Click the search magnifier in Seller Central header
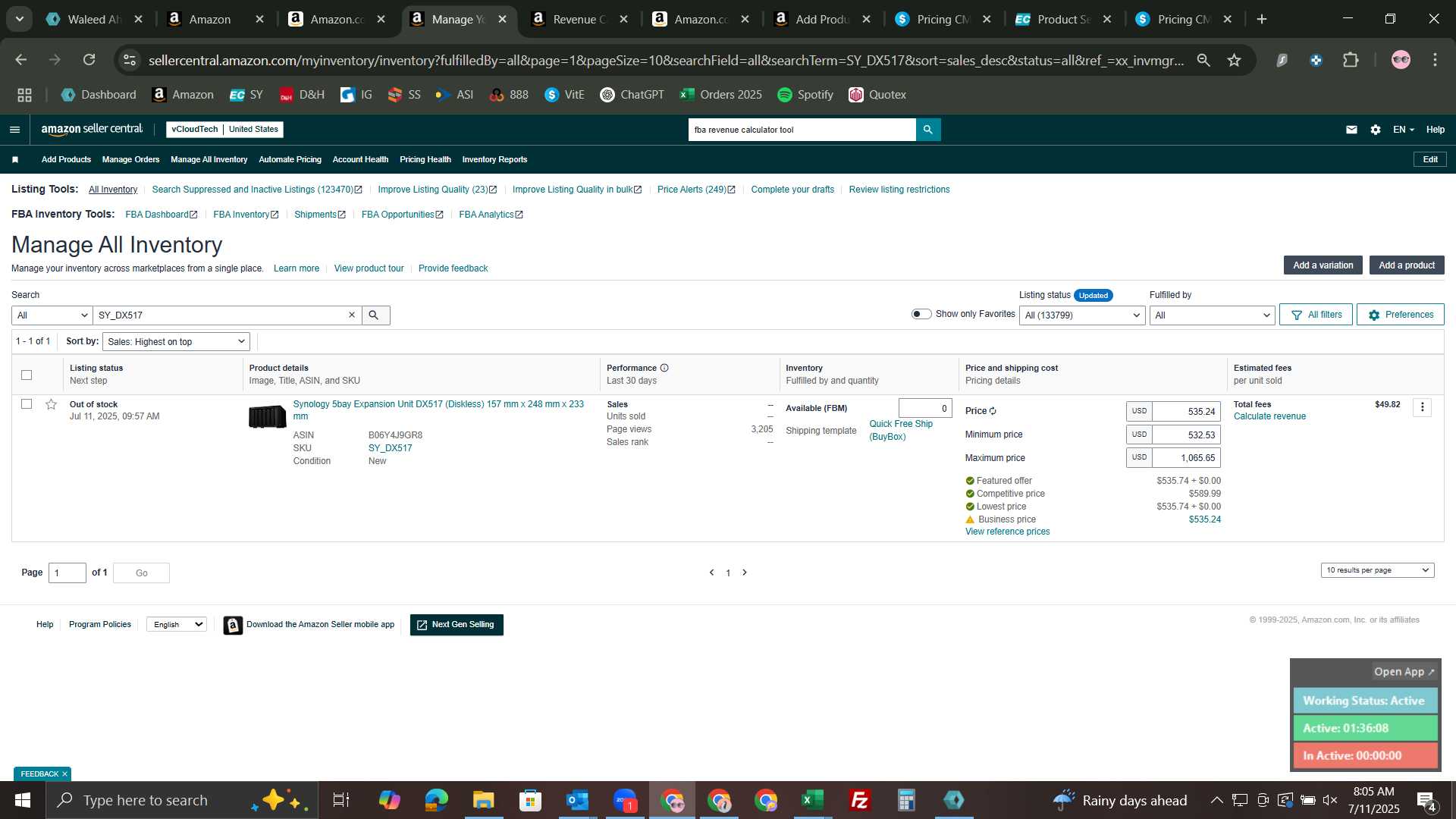 [928, 130]
